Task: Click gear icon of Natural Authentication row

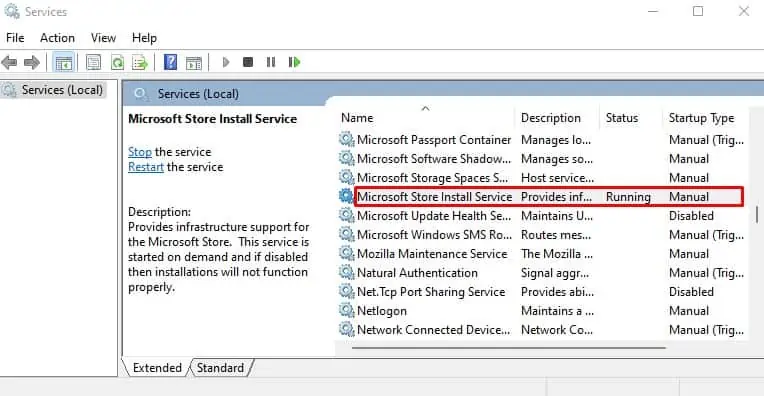Action: [346, 272]
